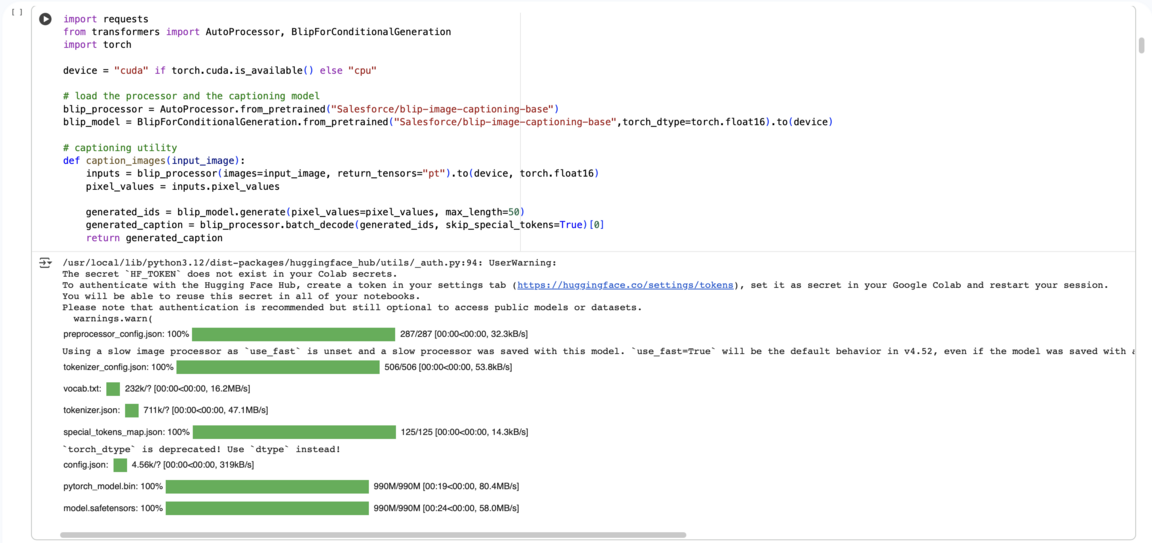This screenshot has width=1152, height=543.
Task: Click the preprocessor_config.json progress bar
Action: 293,334
